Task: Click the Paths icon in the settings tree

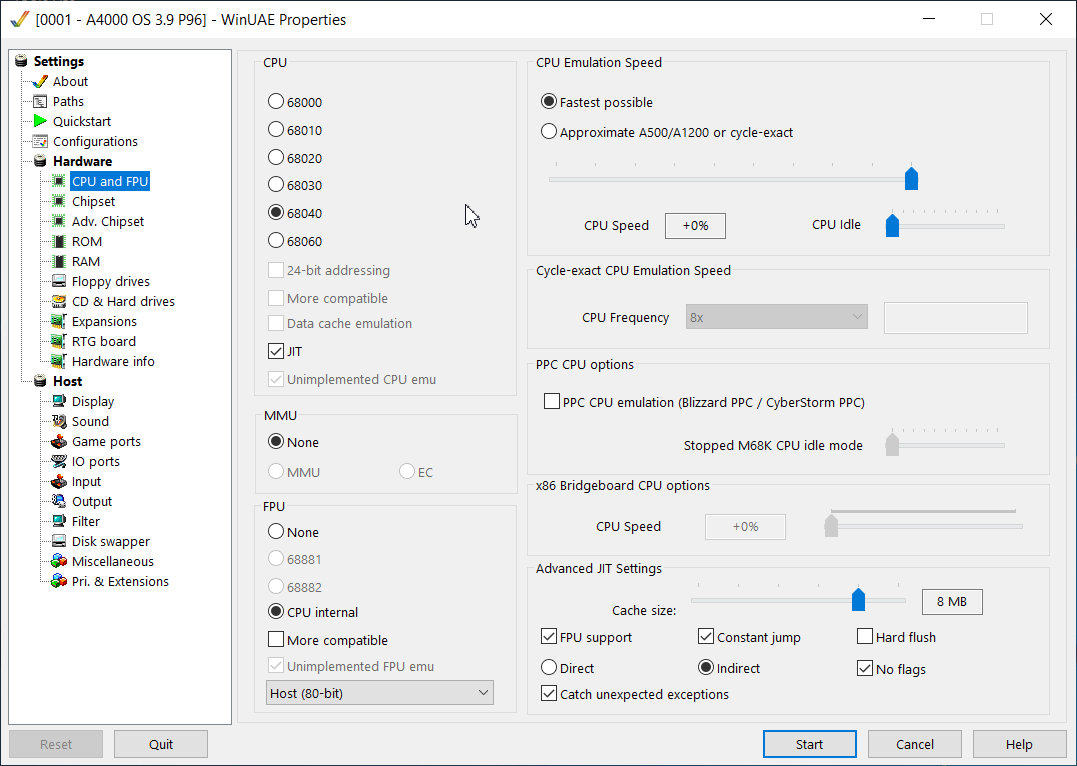Action: coord(40,101)
